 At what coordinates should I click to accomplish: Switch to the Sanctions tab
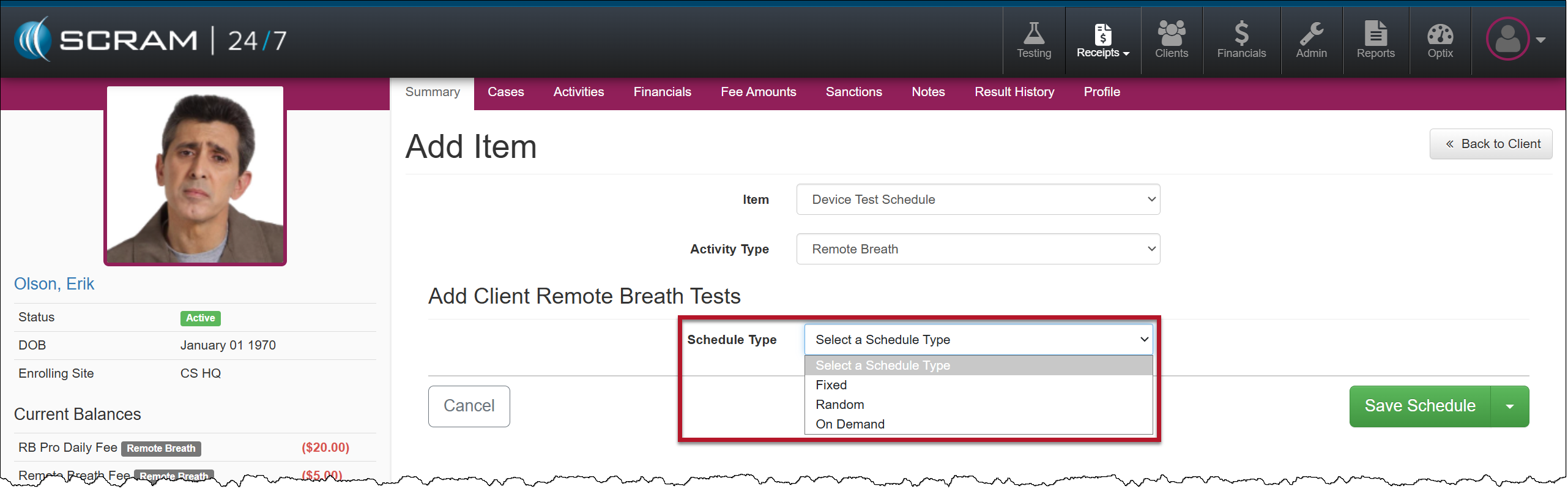(x=853, y=92)
